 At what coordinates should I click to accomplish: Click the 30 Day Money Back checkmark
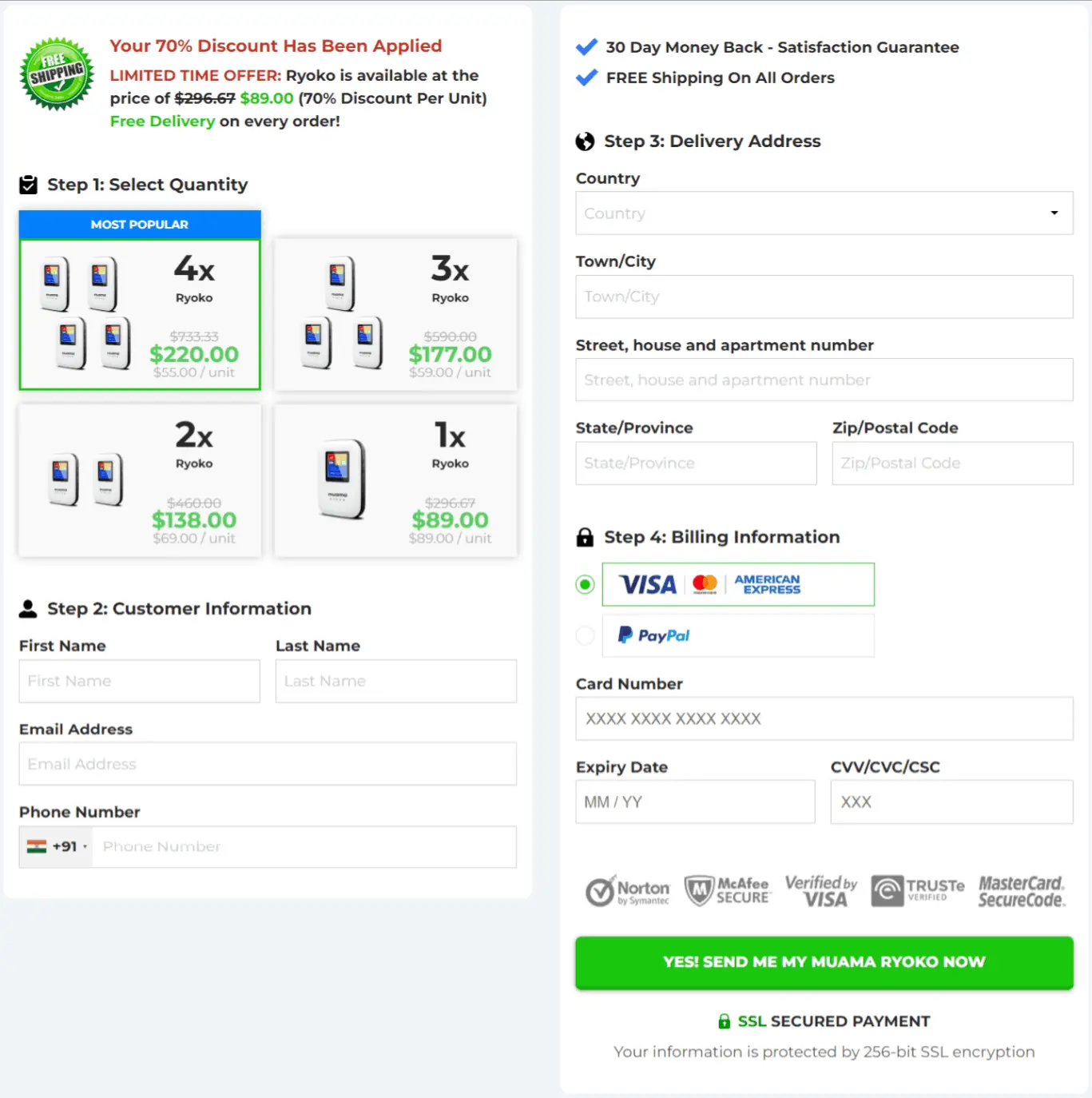tap(586, 47)
